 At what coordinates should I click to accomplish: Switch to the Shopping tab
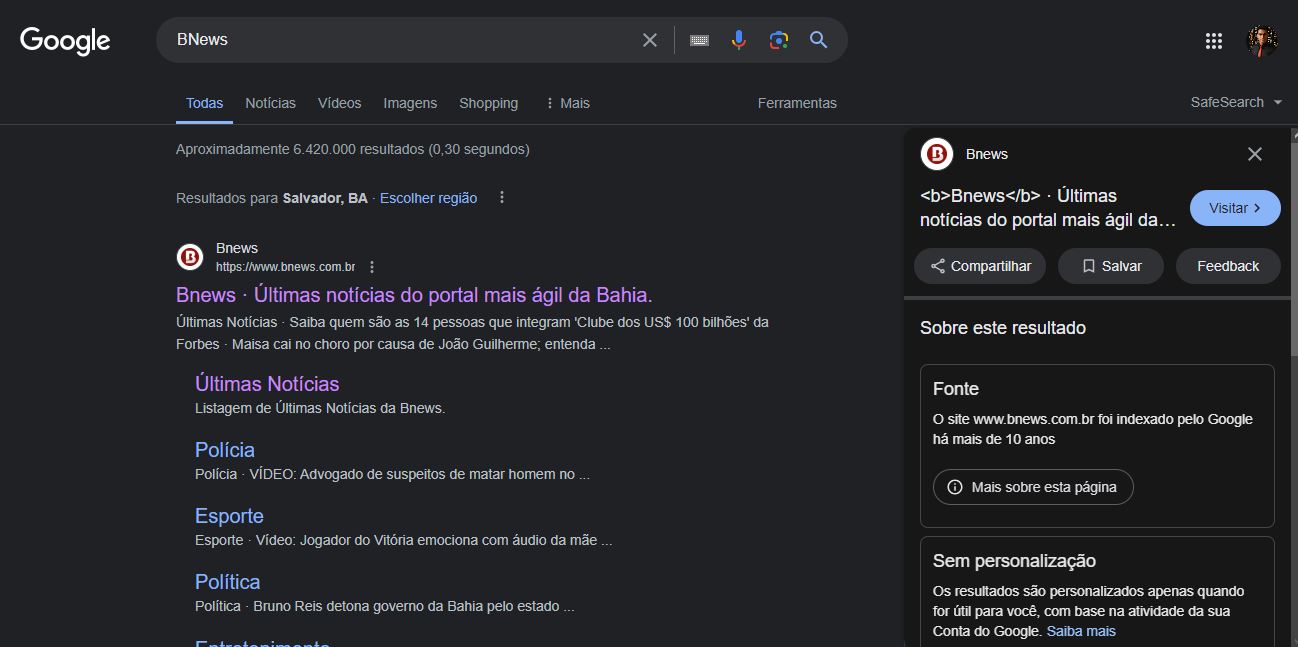[488, 103]
